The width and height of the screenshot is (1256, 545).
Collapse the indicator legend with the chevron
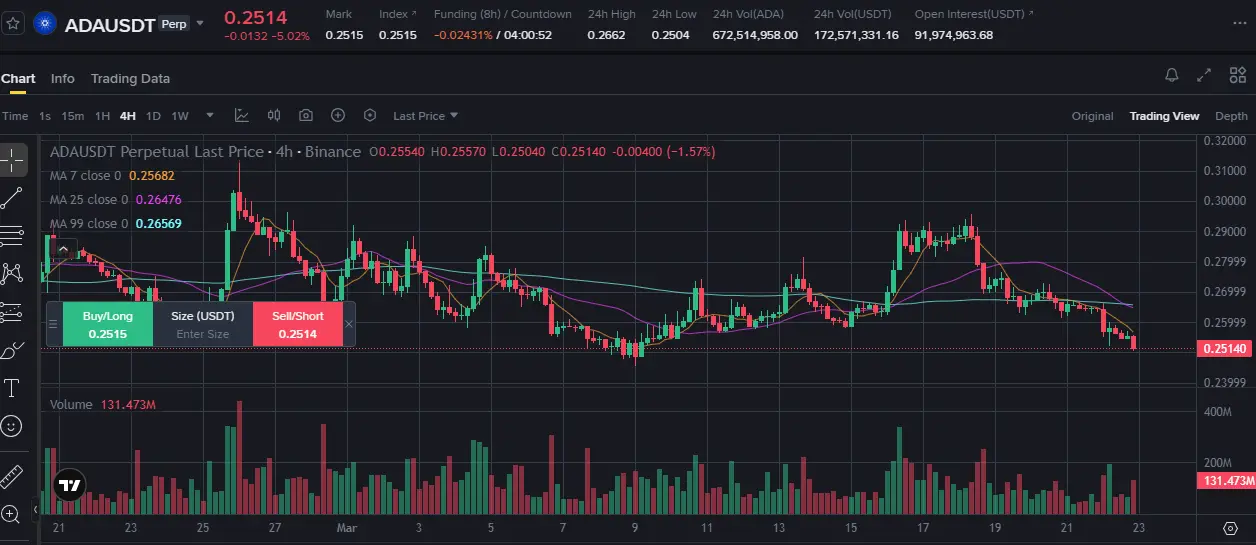point(62,249)
